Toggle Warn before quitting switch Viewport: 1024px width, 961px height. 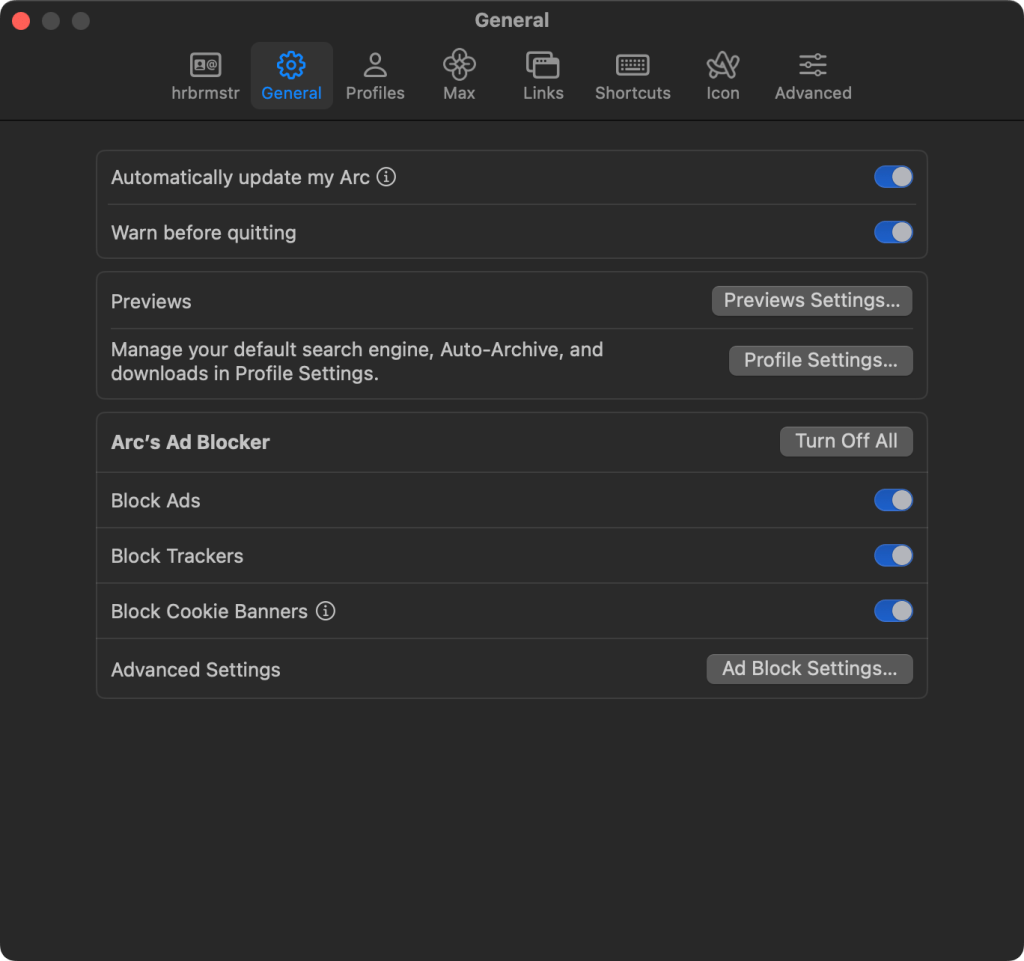pos(893,232)
